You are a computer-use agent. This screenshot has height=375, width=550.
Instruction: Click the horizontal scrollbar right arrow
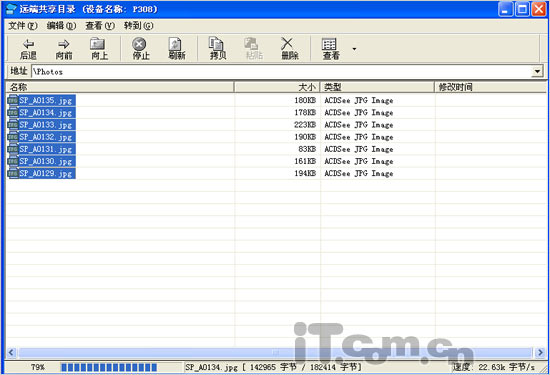click(540, 352)
